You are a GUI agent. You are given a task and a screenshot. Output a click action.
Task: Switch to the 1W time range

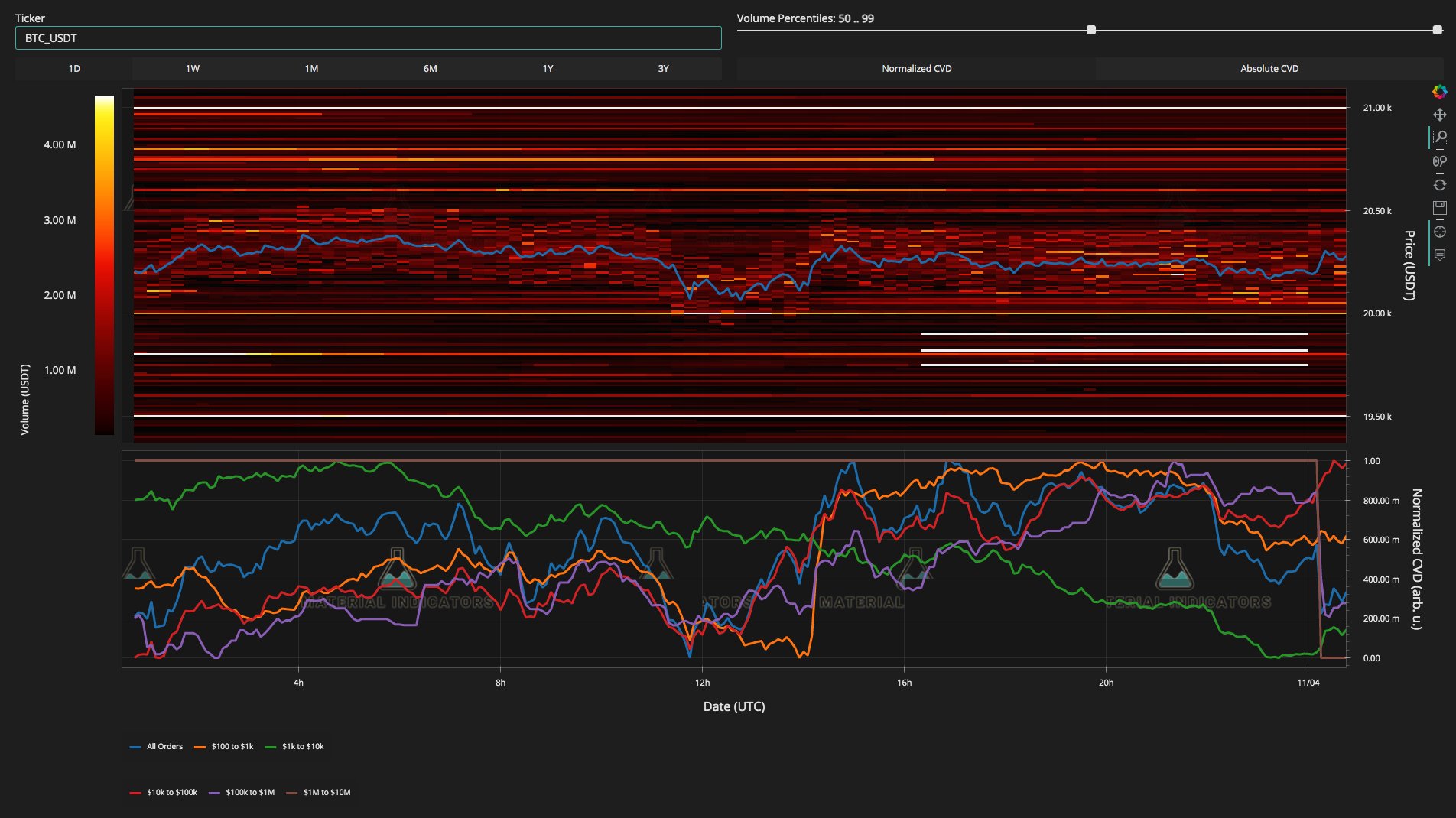tap(192, 69)
